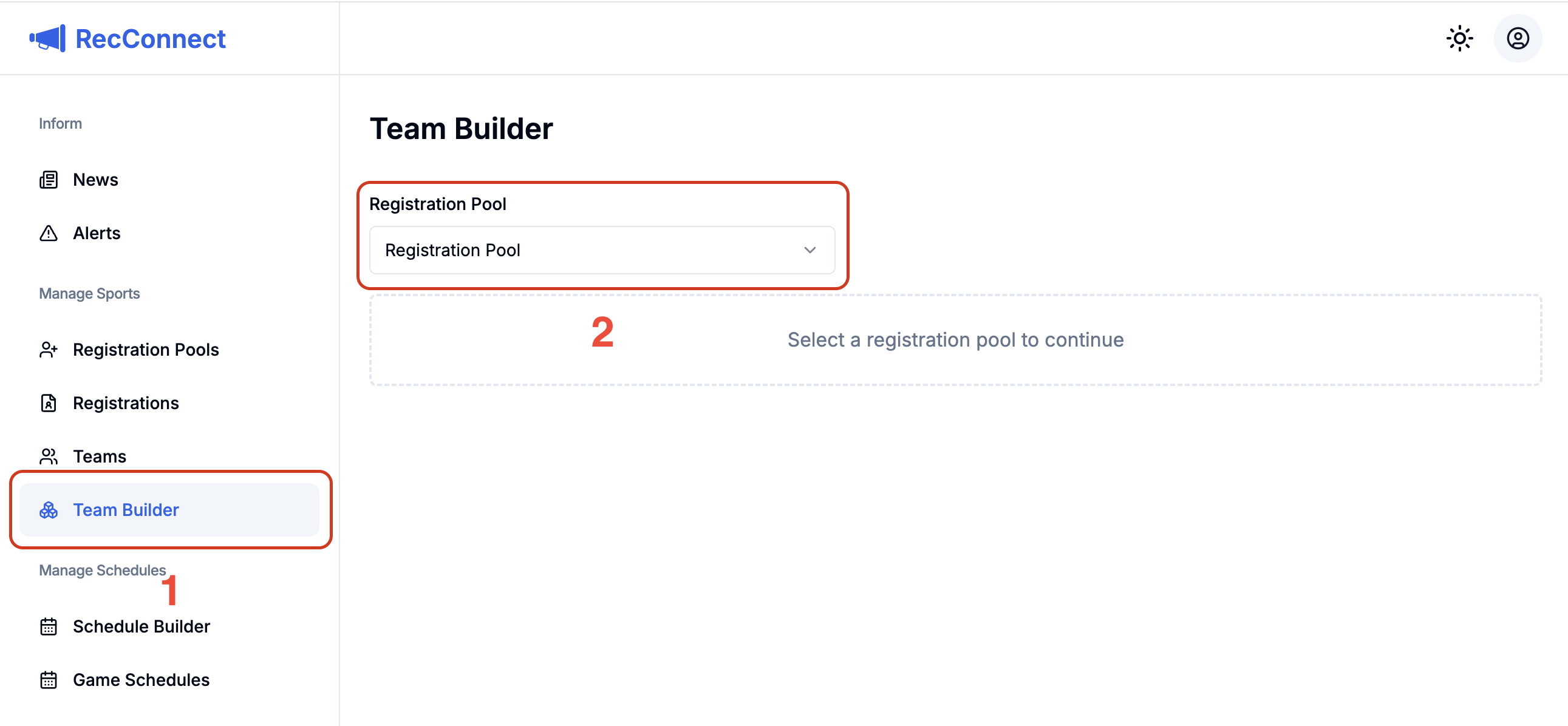The image size is (1568, 726).
Task: Click the RecConnect megaphone logo icon
Action: pyautogui.click(x=47, y=39)
